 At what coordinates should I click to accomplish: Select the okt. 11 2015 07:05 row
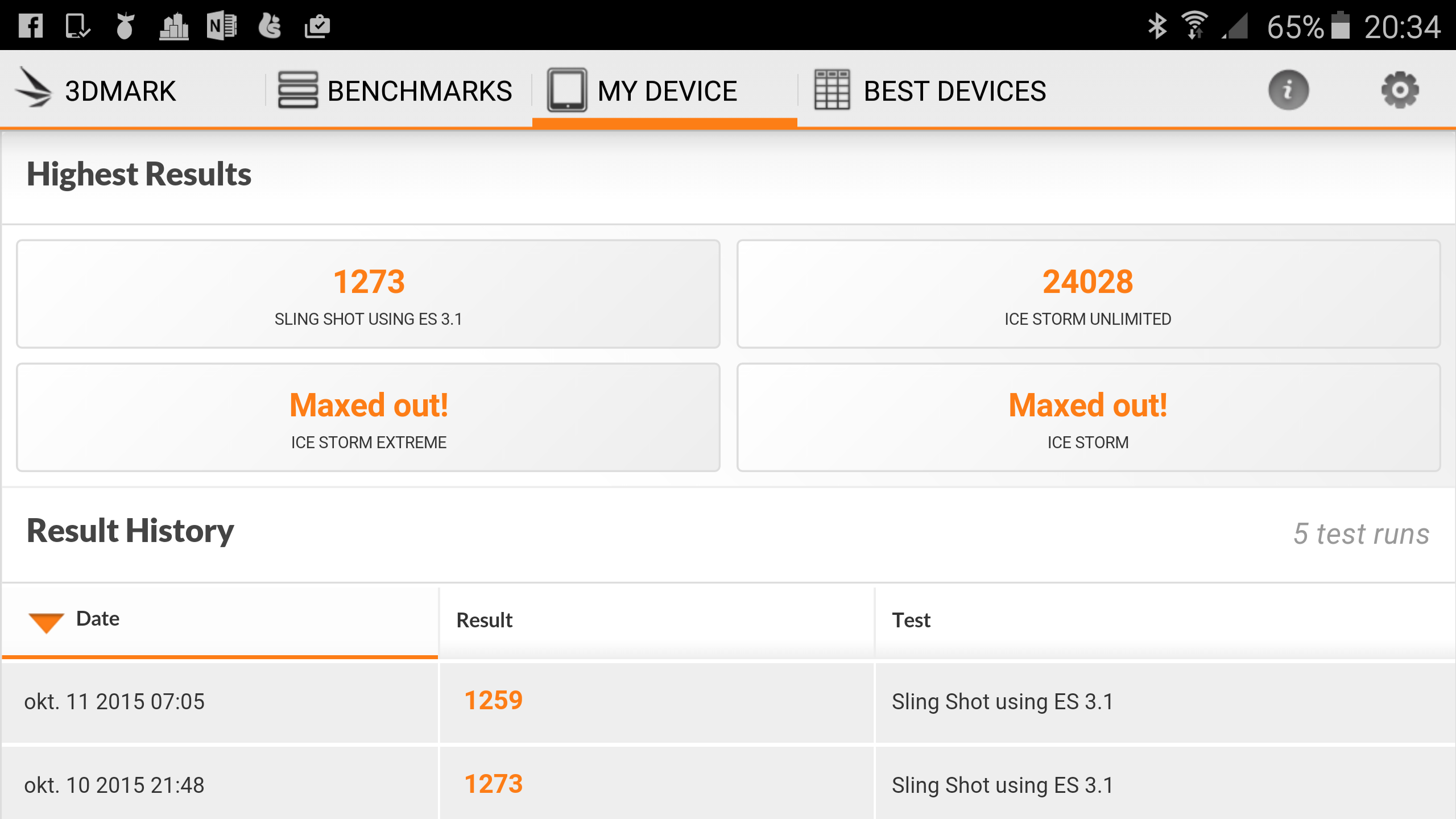coord(728,702)
